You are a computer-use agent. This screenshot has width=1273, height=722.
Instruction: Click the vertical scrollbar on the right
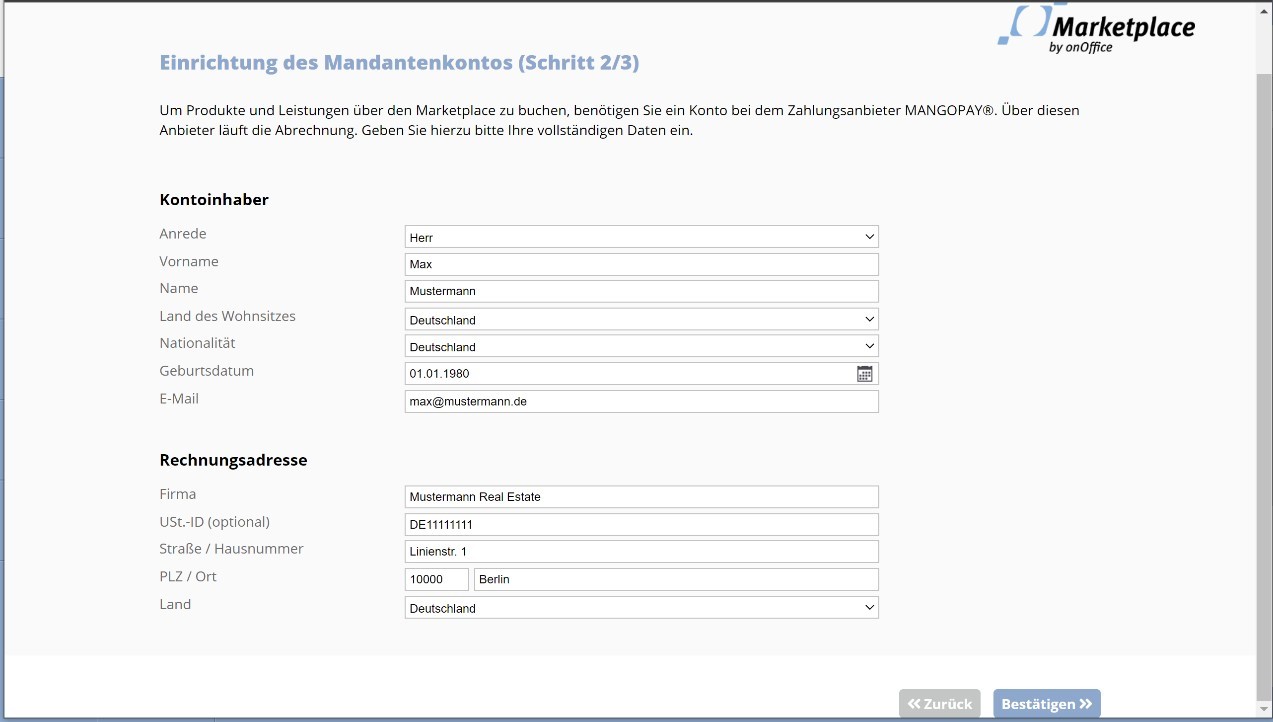click(1264, 380)
